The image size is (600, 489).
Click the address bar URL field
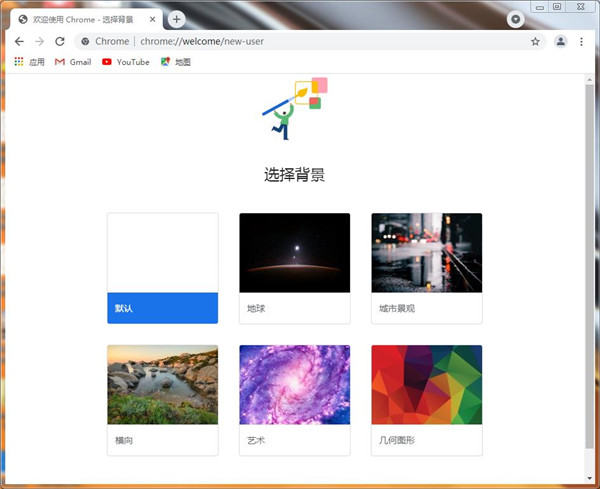300,41
